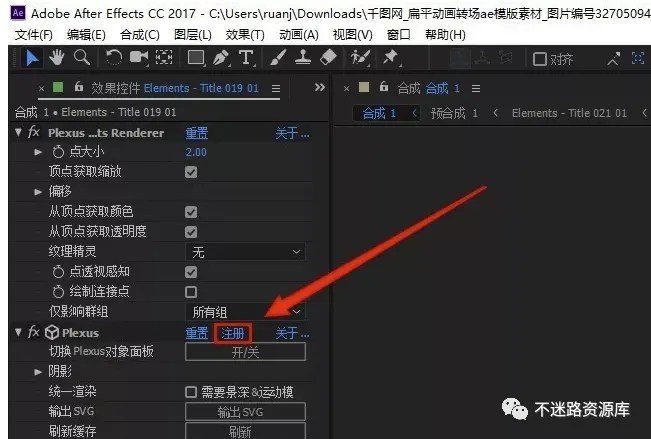Toggle lock on the composition viewer panel
This screenshot has width=651, height=439.
(384, 87)
